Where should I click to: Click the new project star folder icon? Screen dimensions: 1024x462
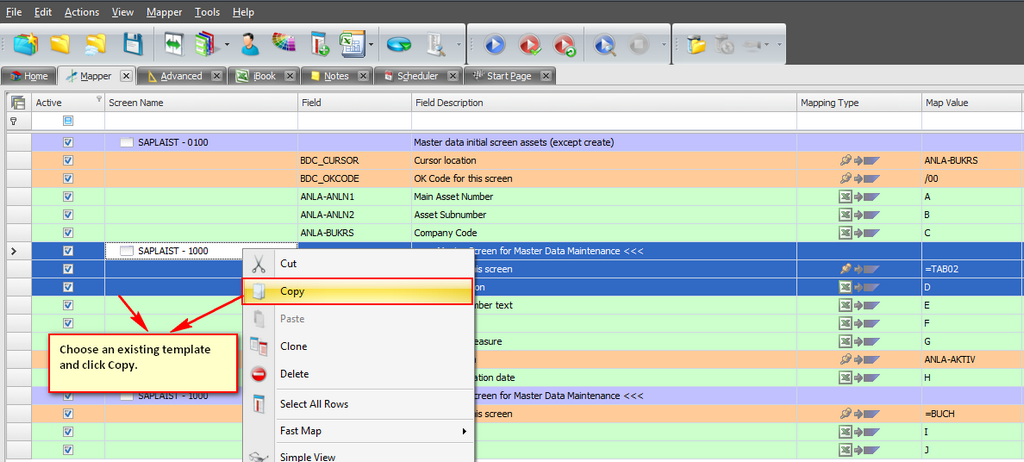coord(27,45)
